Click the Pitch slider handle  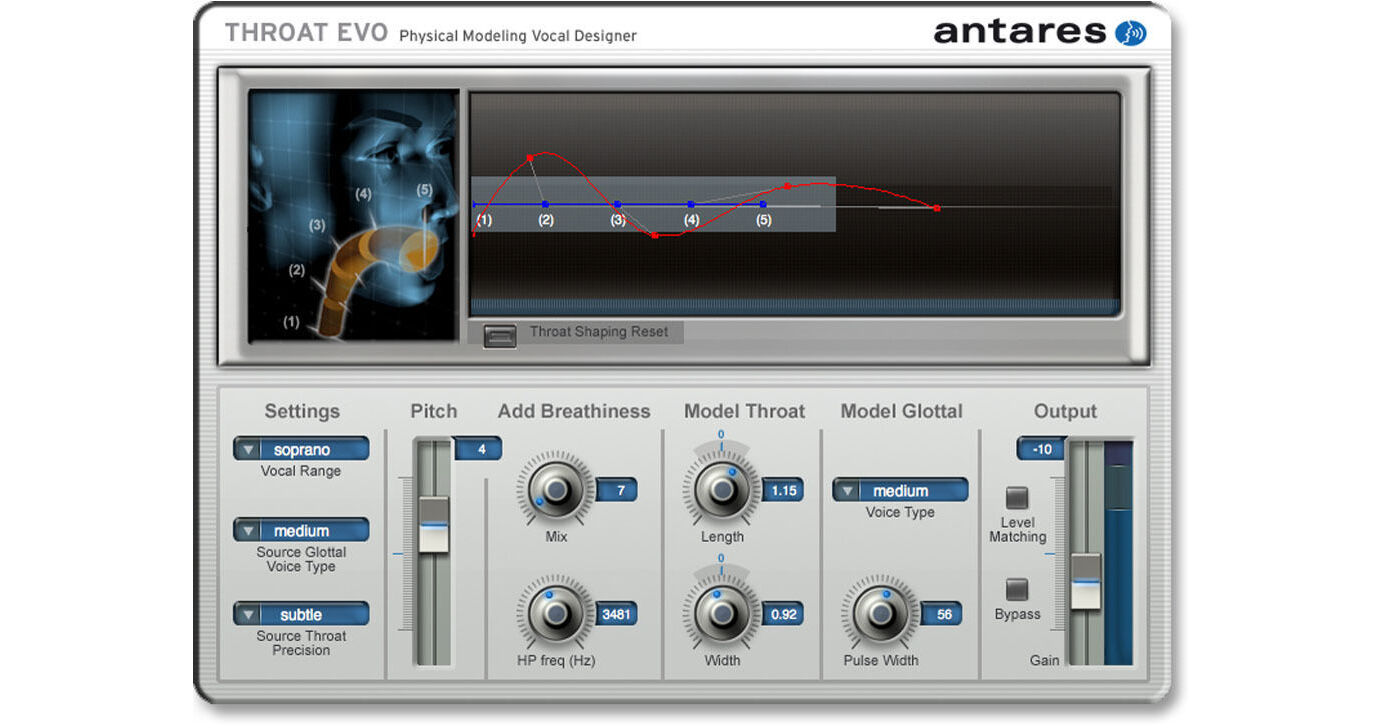[x=434, y=524]
